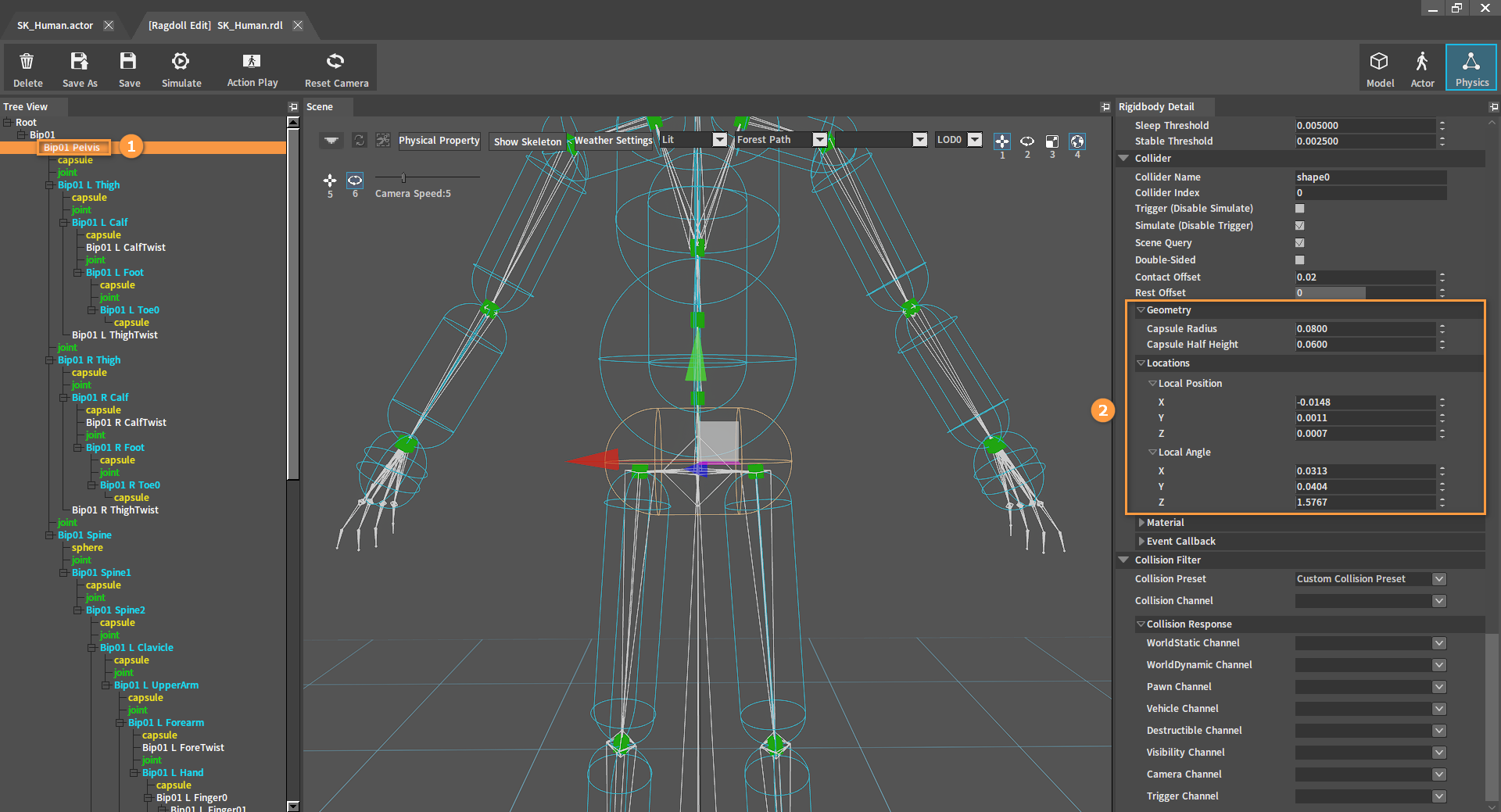The image size is (1501, 812).
Task: Close the SK_Human.actor tab
Action: pos(109,25)
